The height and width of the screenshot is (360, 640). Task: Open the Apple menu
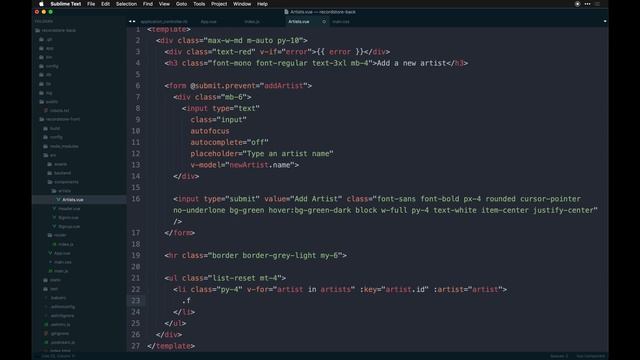point(41,4)
